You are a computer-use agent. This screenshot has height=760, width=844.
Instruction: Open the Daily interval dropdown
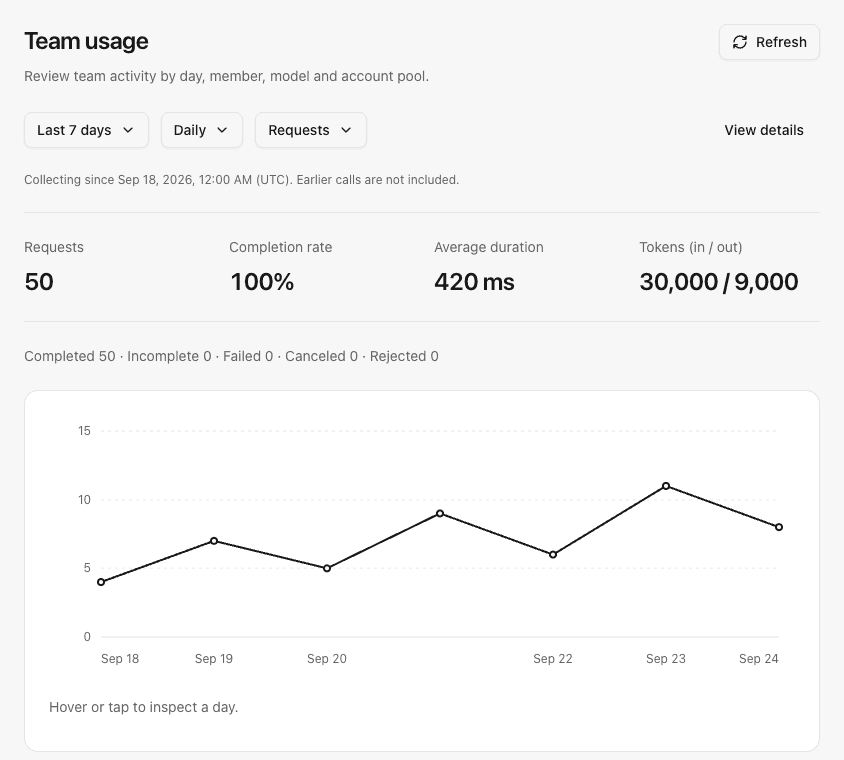[202, 130]
